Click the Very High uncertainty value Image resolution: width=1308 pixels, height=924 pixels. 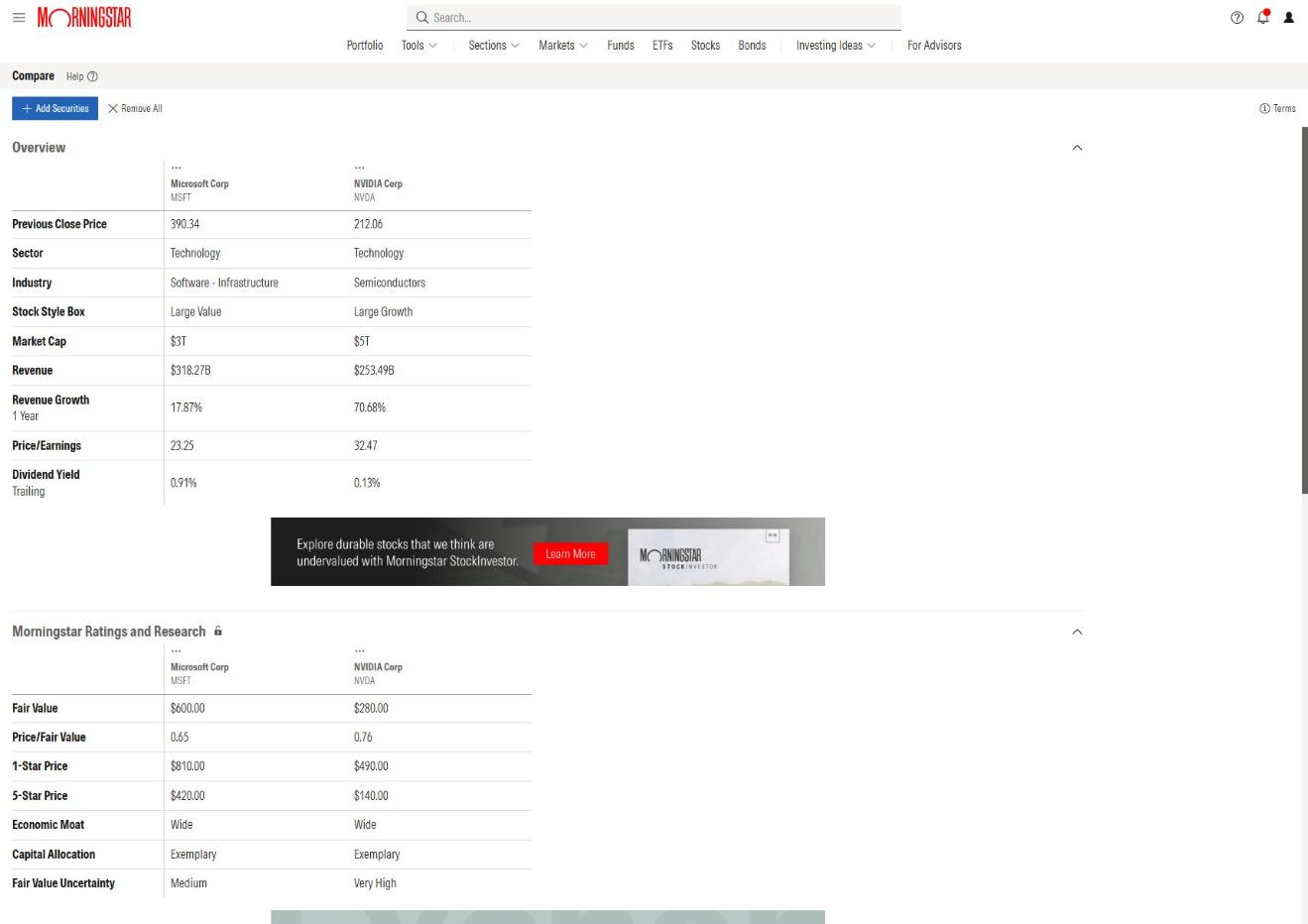click(375, 883)
